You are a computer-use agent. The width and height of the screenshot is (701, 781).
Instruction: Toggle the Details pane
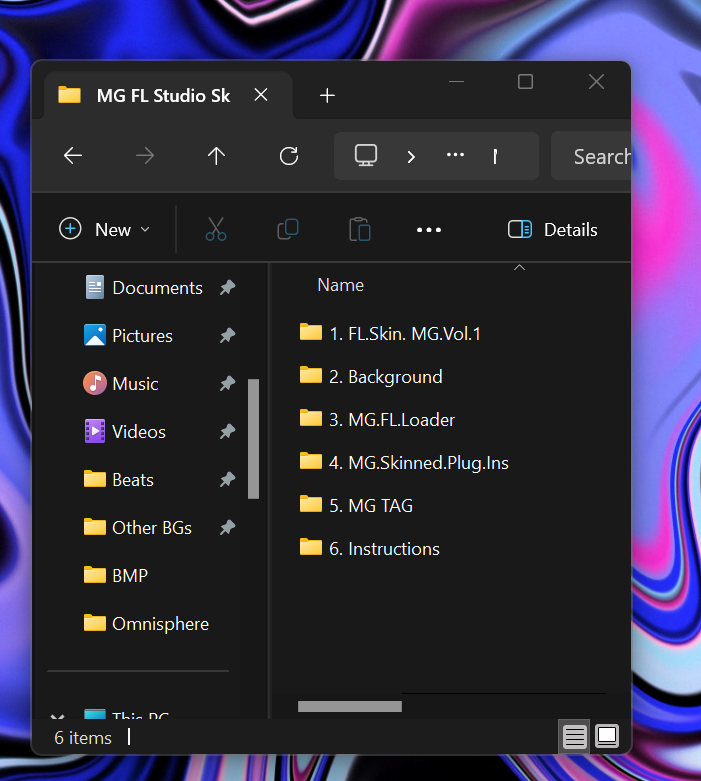553,229
